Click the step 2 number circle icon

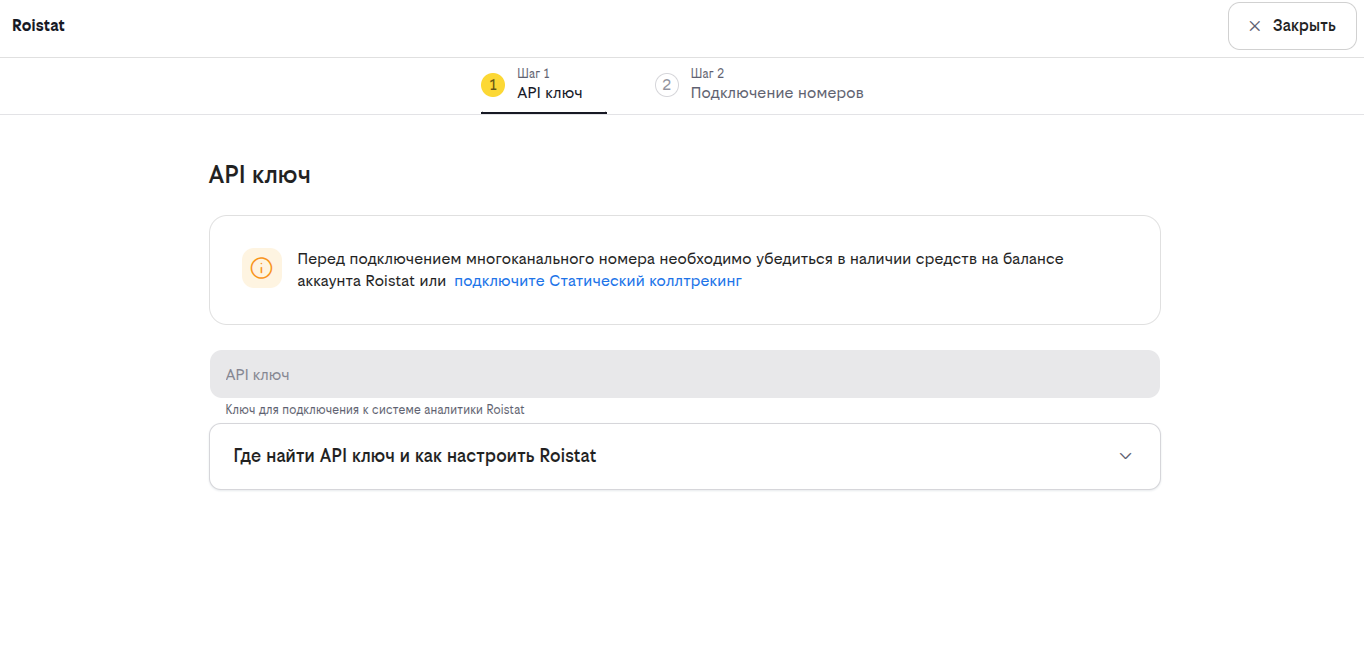[667, 85]
